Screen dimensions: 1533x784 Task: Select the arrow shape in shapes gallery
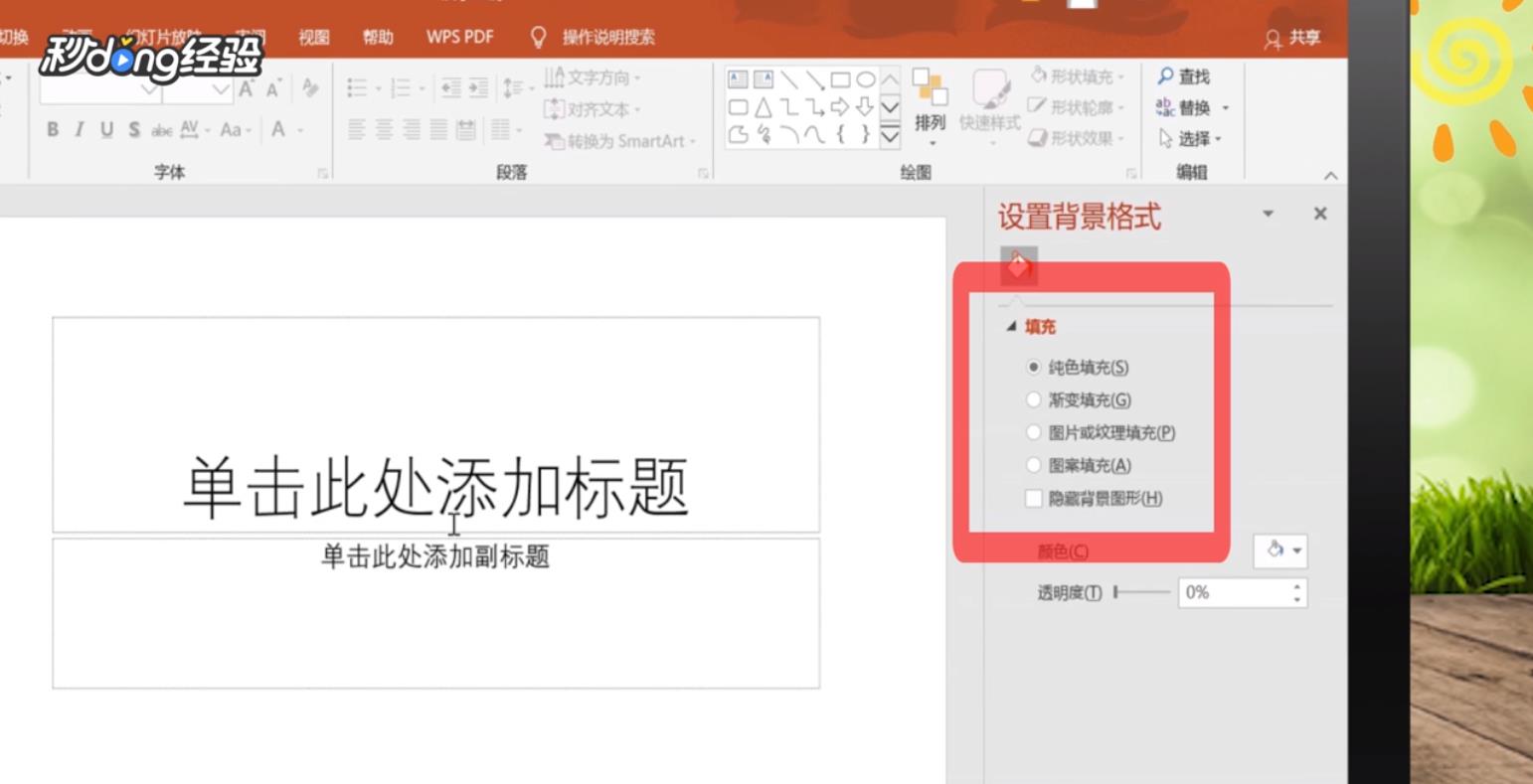click(840, 106)
